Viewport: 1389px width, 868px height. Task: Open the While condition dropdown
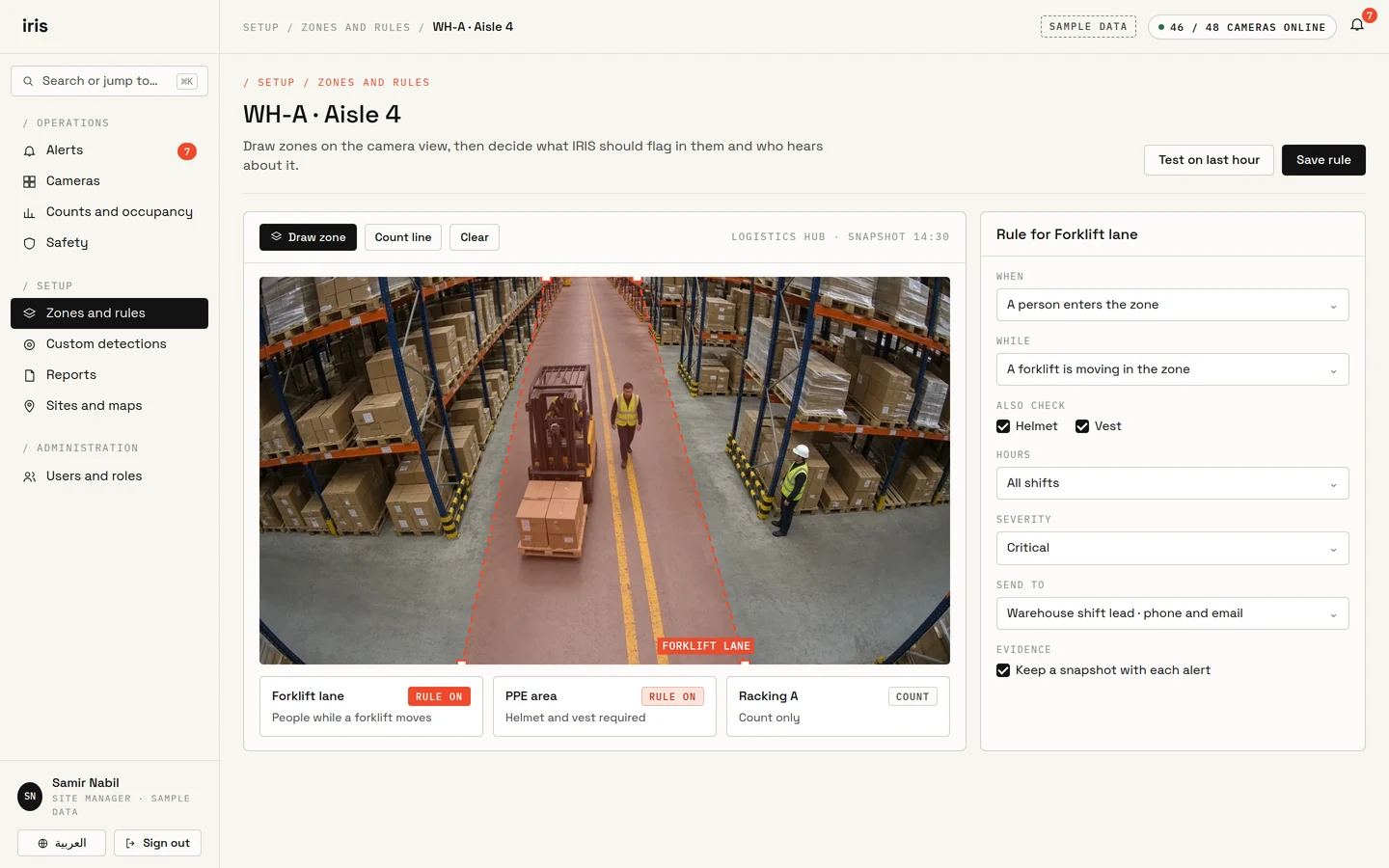pyautogui.click(x=1172, y=369)
